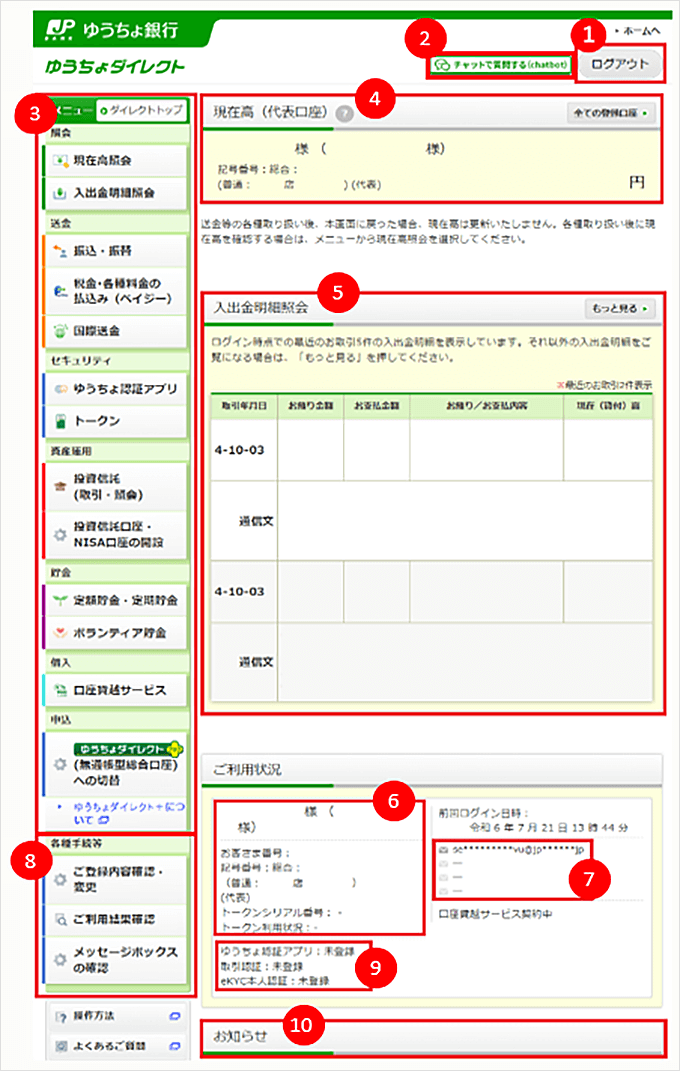Open ご登録内容確認・変更
680x1071 pixels.
point(115,879)
